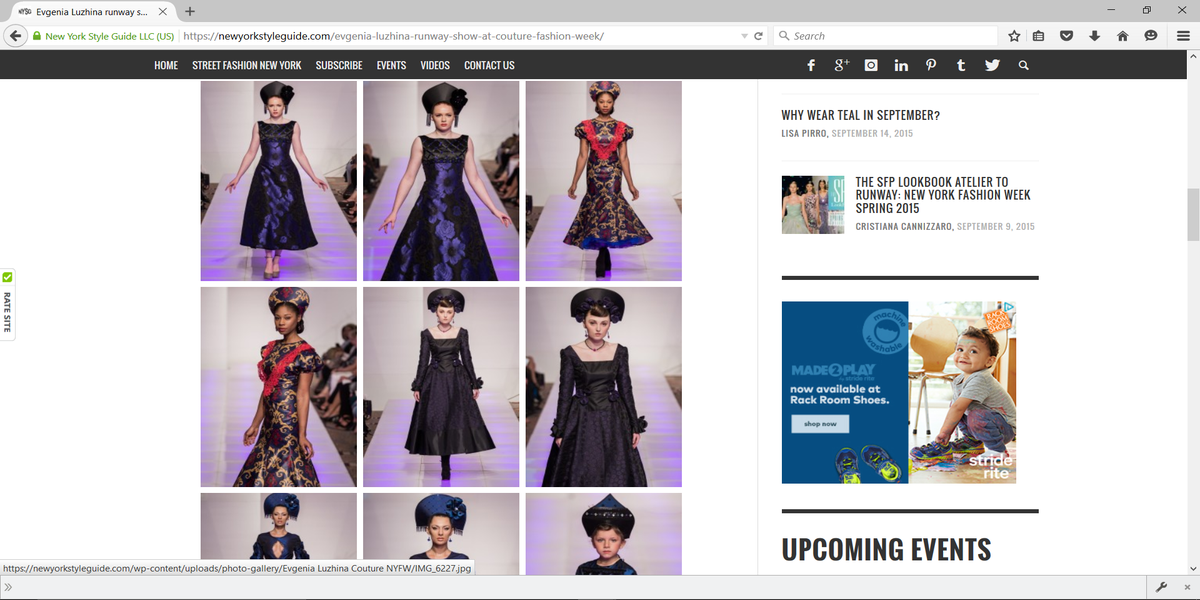Open first-row right photo, red-trim patterned gown
The image size is (1200, 600).
(x=603, y=181)
